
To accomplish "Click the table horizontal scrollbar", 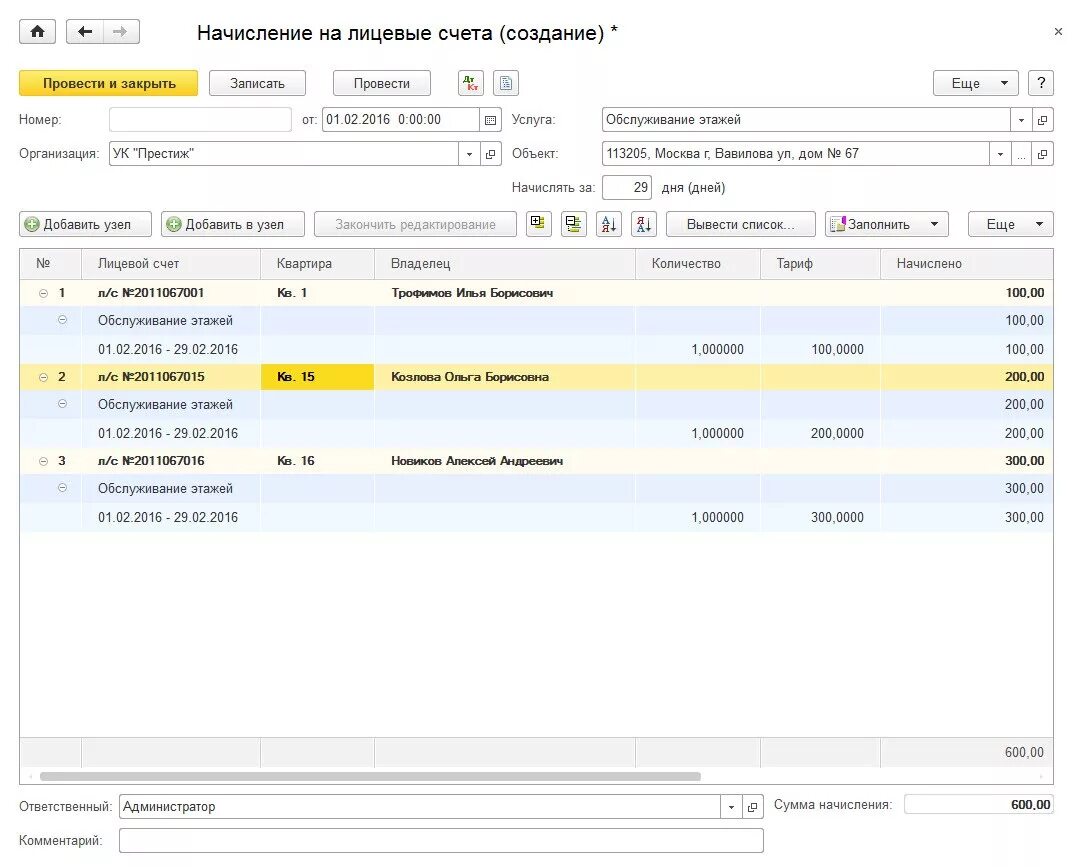I will (x=370, y=776).
